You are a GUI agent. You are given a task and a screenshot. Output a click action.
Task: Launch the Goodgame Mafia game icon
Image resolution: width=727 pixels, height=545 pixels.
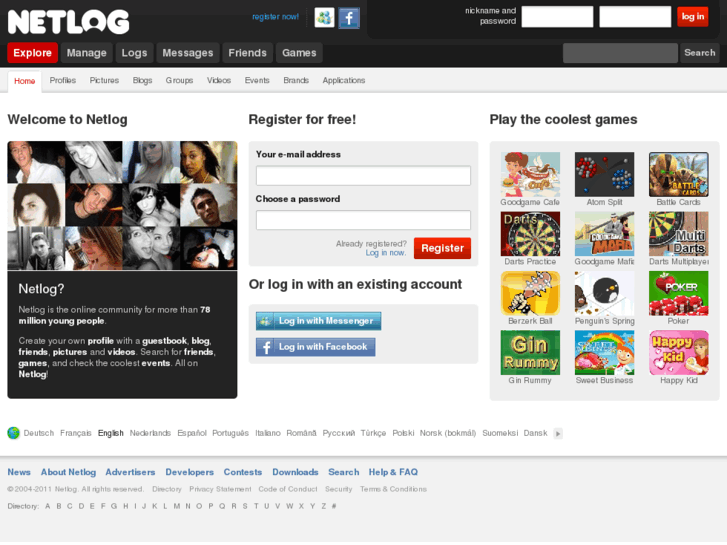tap(604, 234)
